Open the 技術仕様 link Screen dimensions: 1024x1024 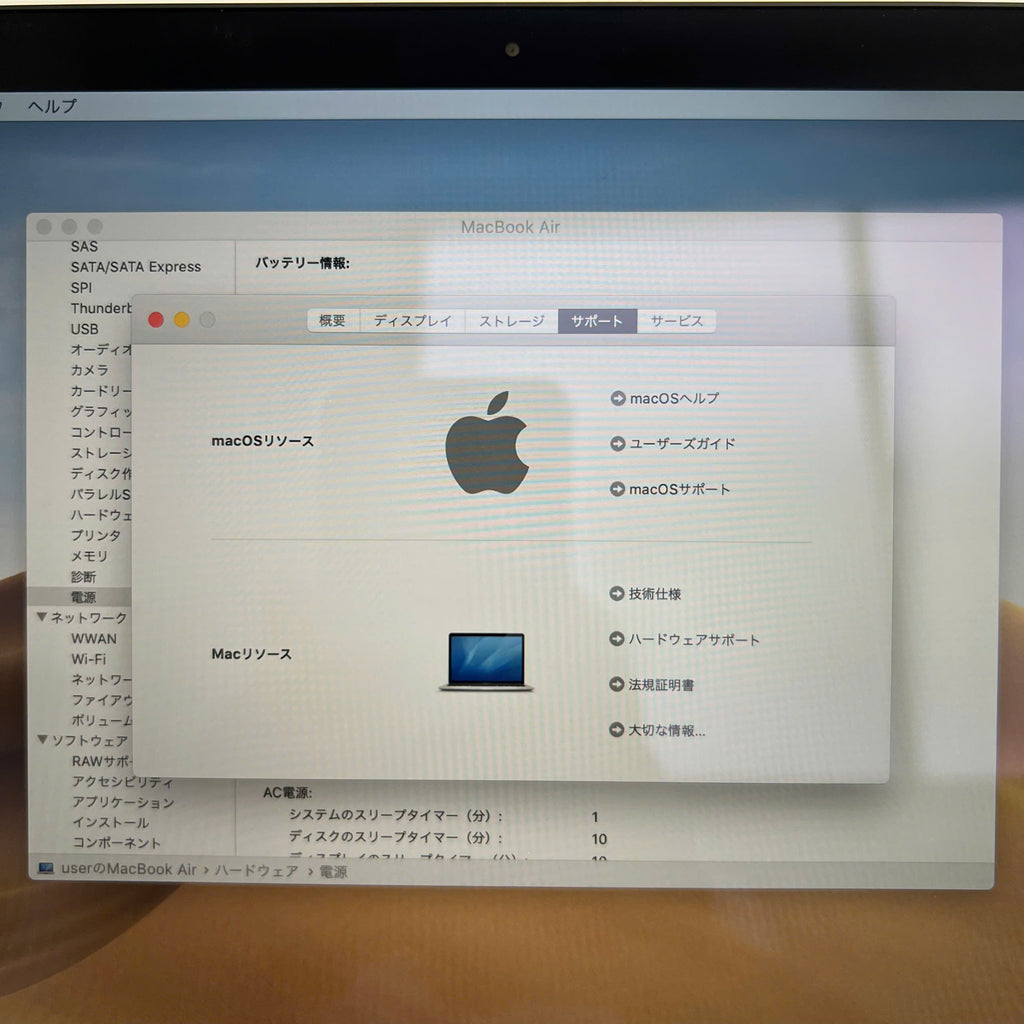(655, 593)
